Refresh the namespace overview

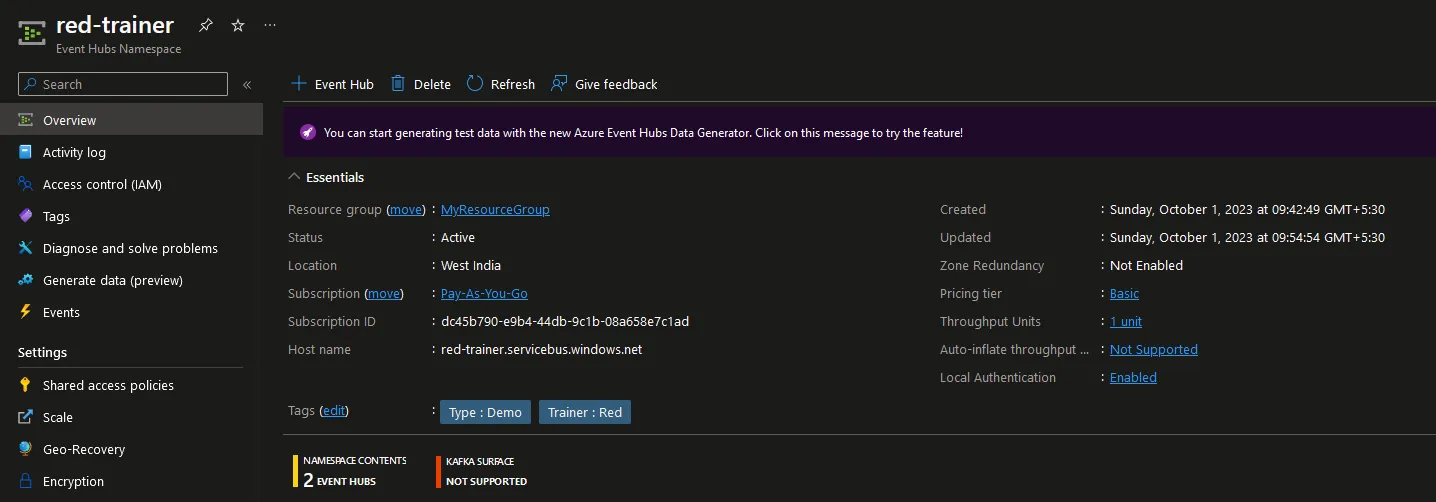click(501, 84)
